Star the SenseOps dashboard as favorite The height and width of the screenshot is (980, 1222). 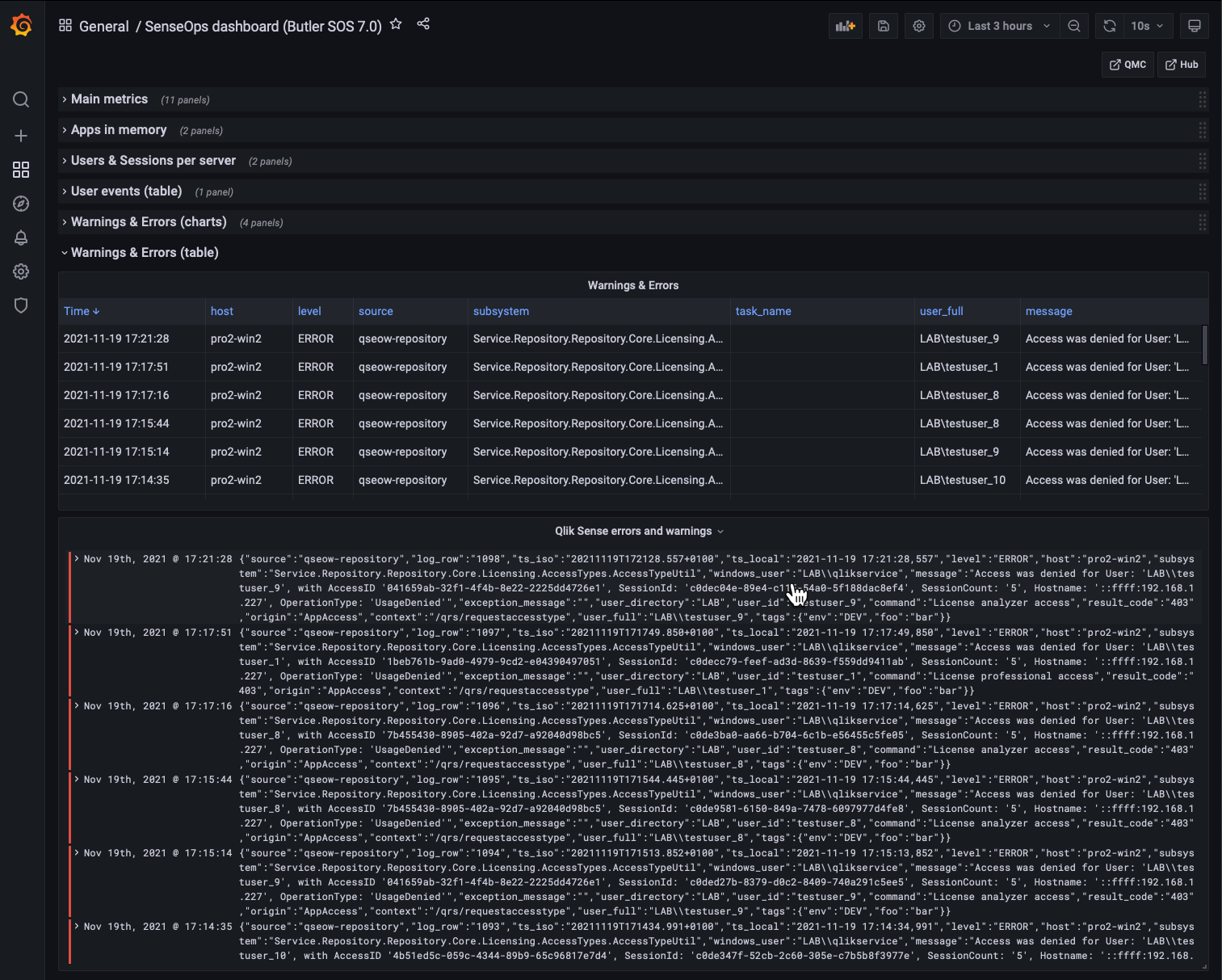(396, 24)
